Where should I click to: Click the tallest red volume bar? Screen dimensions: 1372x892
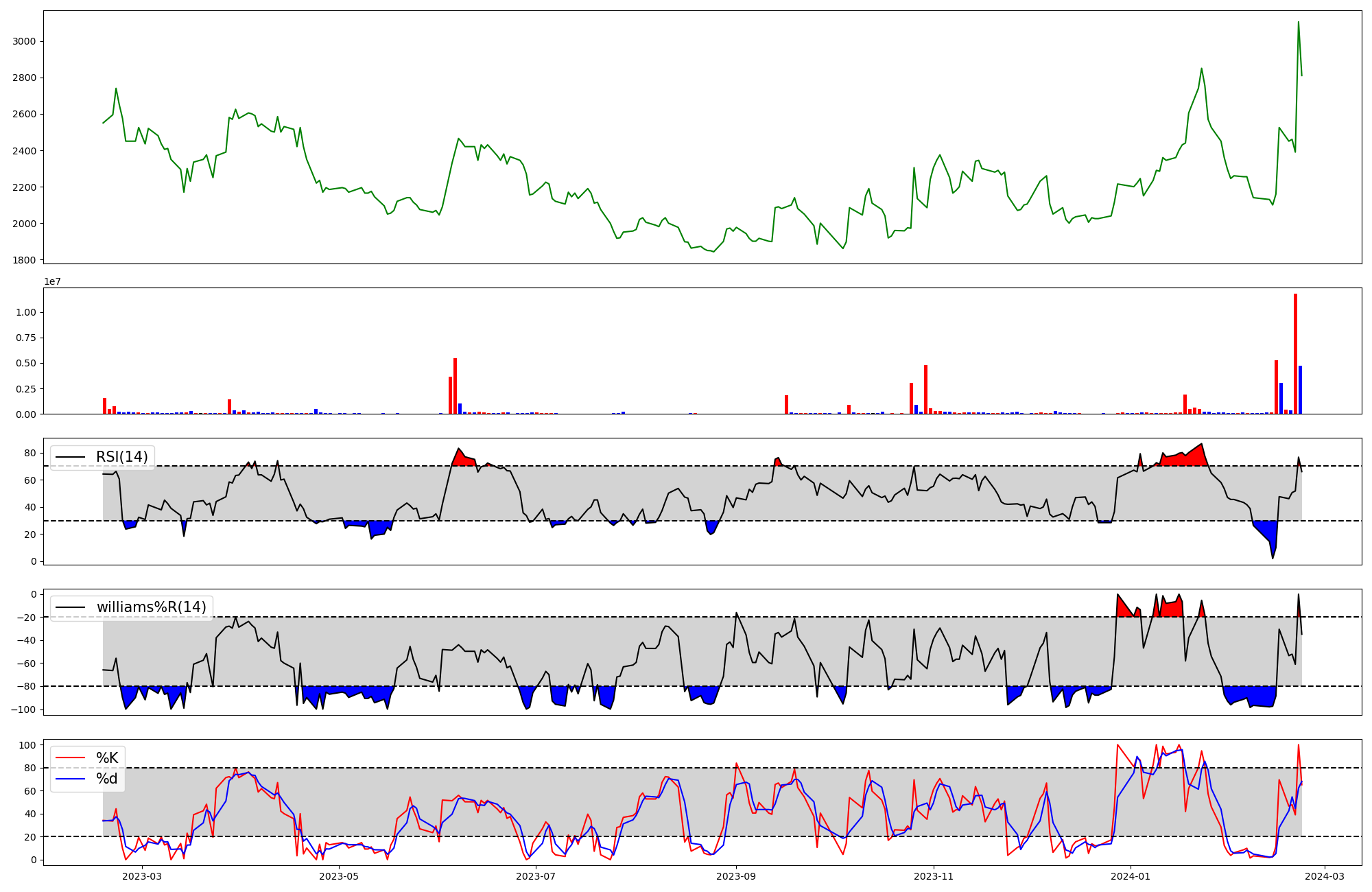(x=1295, y=353)
